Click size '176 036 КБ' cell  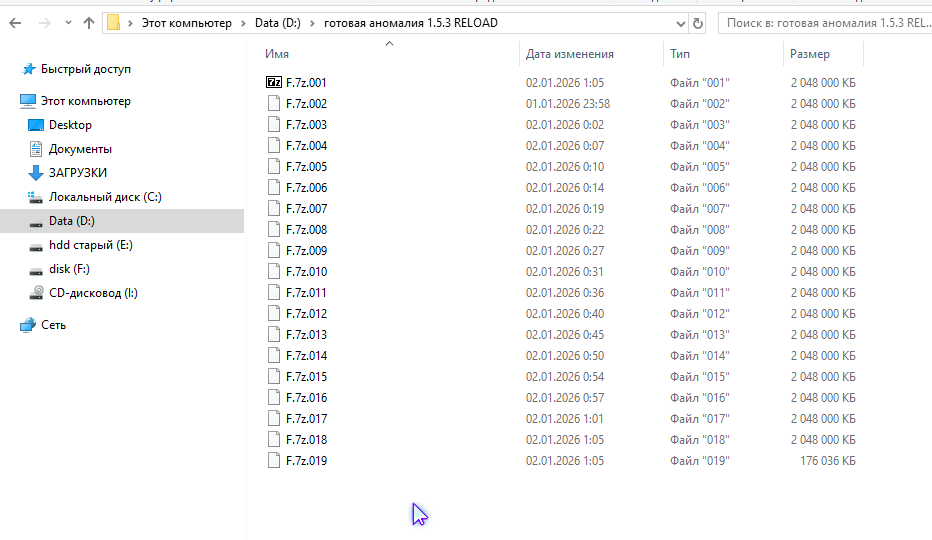(827, 461)
